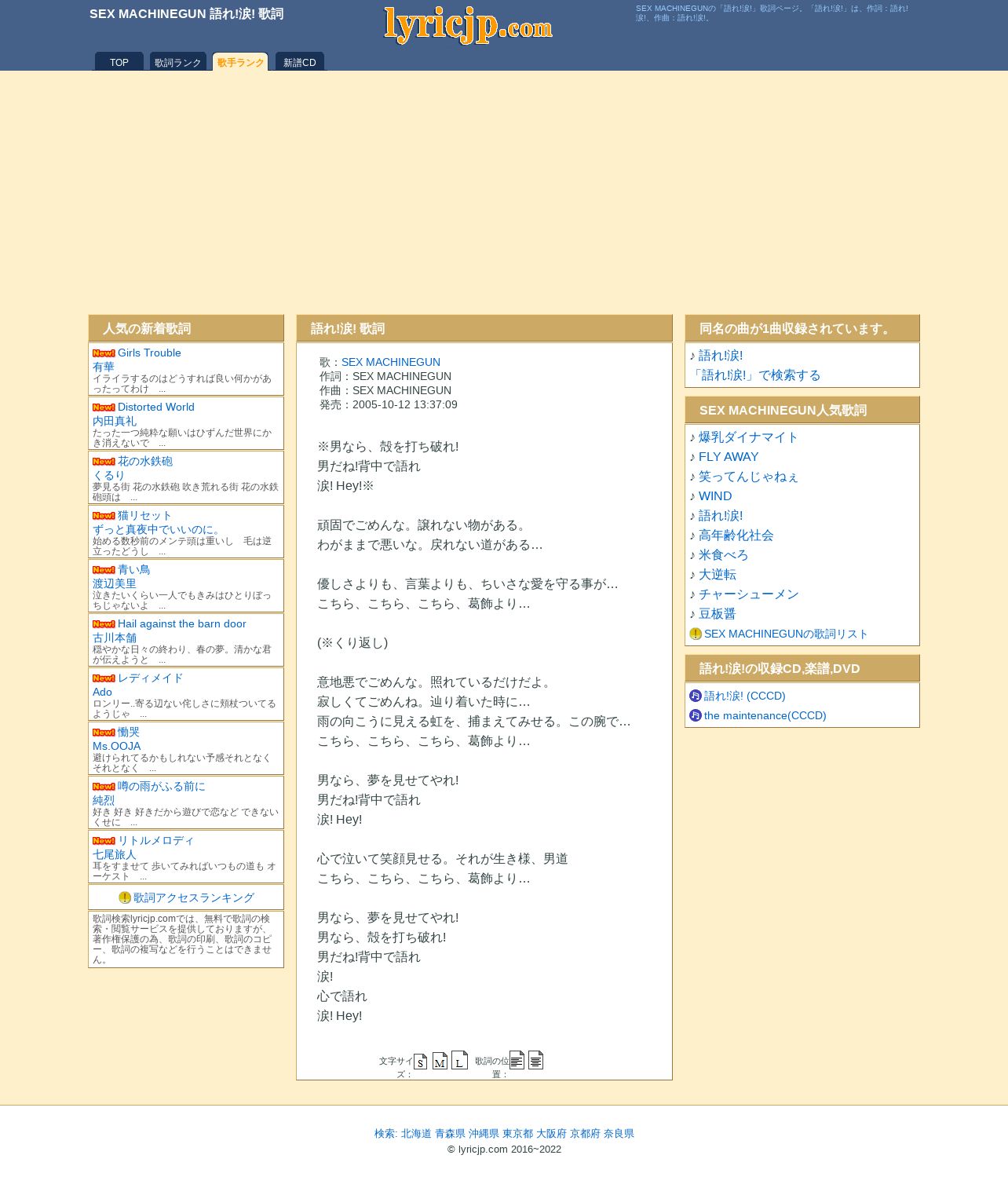Open artist くるり link
This screenshot has height=1177, width=1008.
point(109,475)
